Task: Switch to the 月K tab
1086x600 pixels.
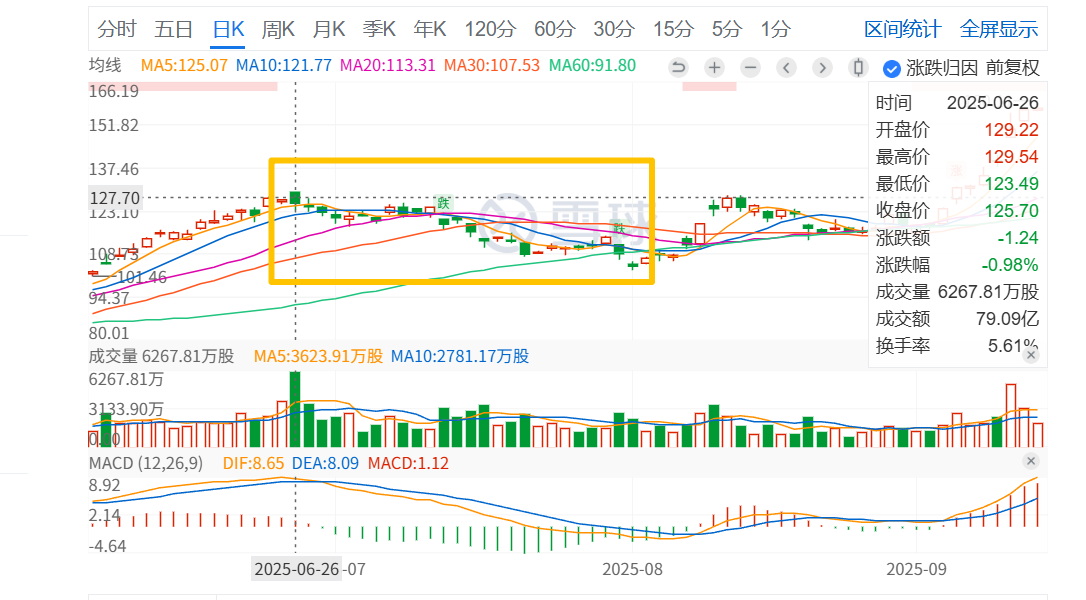Action: click(x=328, y=29)
